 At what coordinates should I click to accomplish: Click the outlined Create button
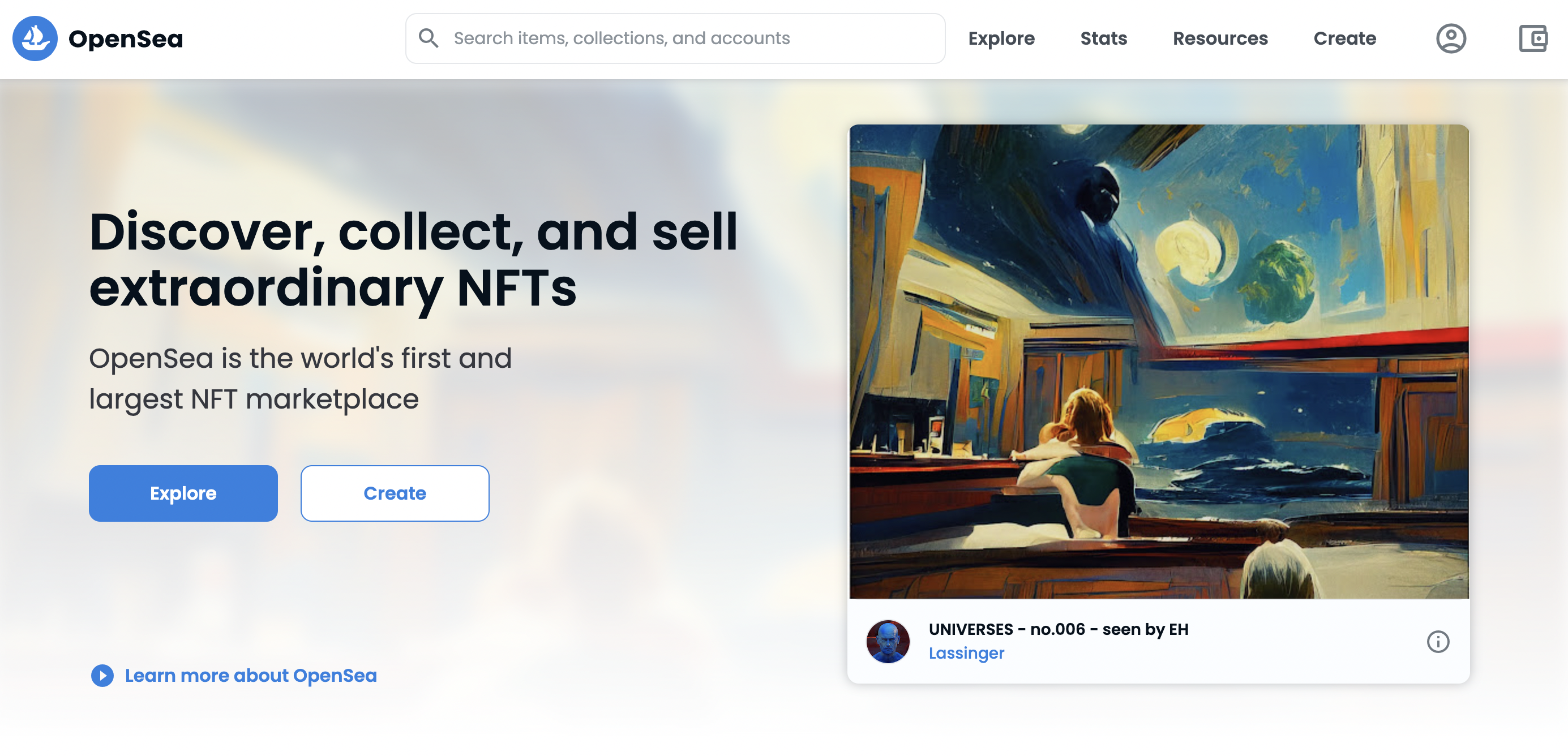pyautogui.click(x=395, y=493)
